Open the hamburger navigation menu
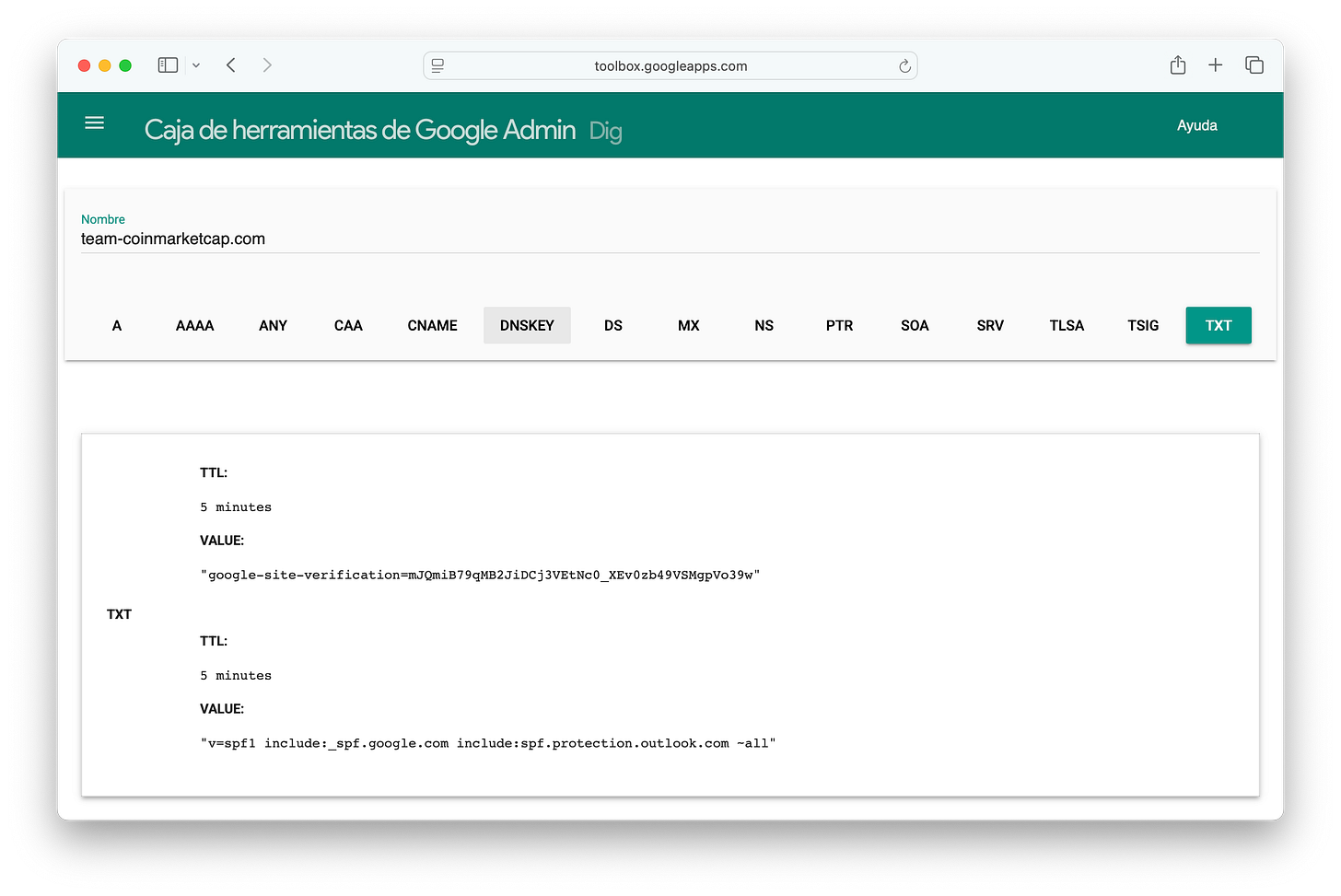The height and width of the screenshot is (896, 1341). pos(94,122)
